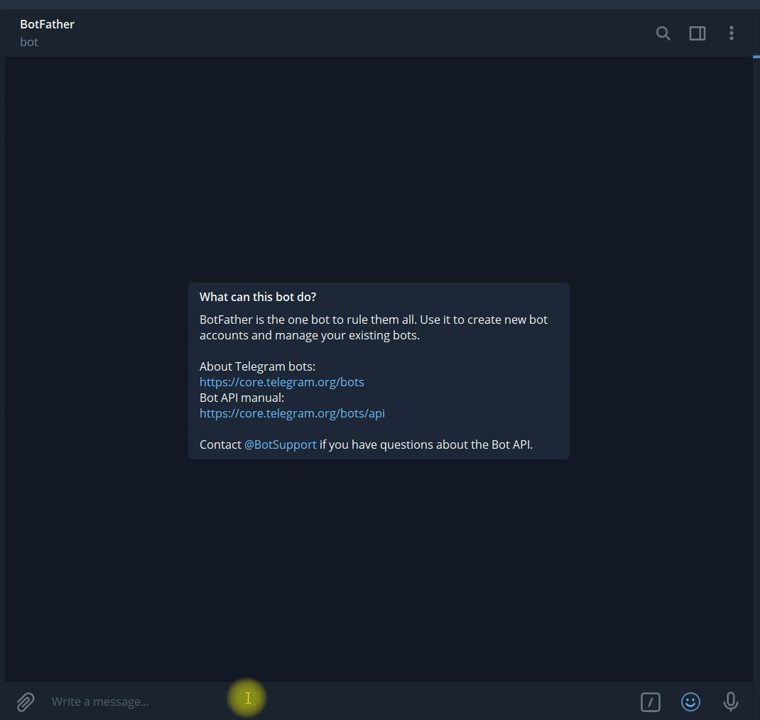Image resolution: width=760 pixels, height=720 pixels.
Task: Open the @BotSupport mention link
Action: pyautogui.click(x=280, y=445)
